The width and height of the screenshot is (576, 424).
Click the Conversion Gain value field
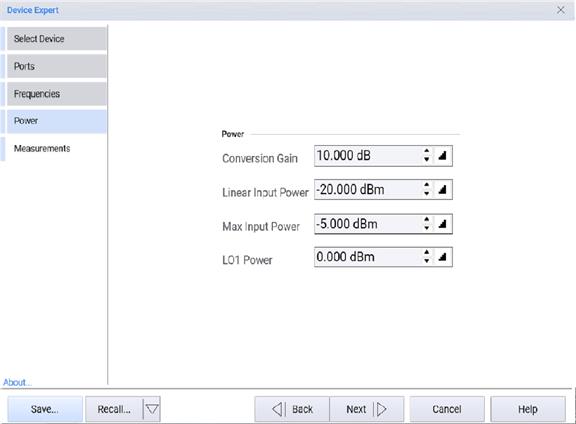pyautogui.click(x=368, y=156)
